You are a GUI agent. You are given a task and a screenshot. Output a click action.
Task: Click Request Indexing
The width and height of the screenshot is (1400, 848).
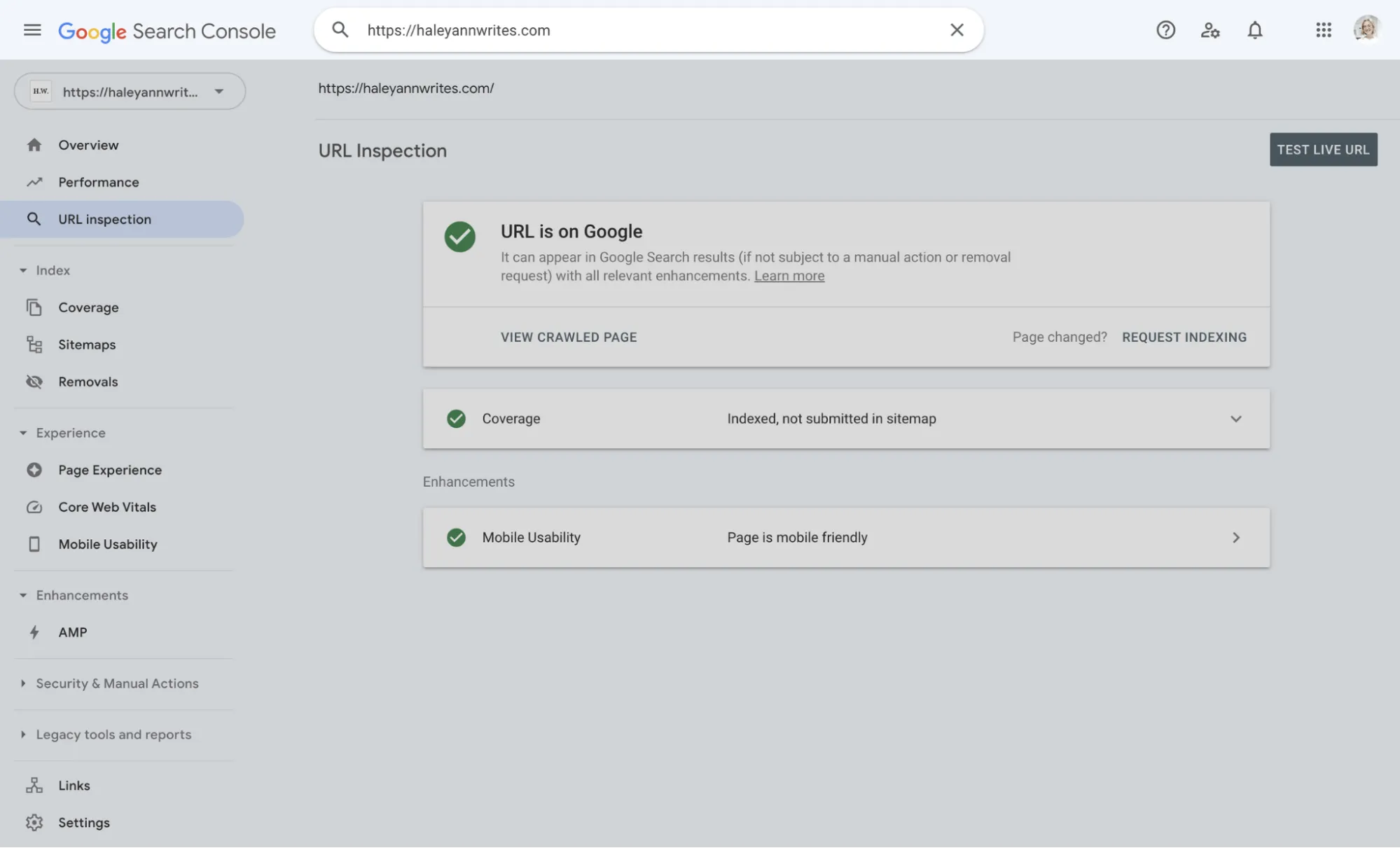(1184, 338)
